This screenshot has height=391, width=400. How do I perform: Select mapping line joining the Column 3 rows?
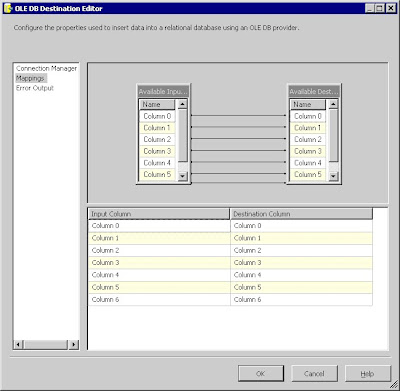click(238, 150)
